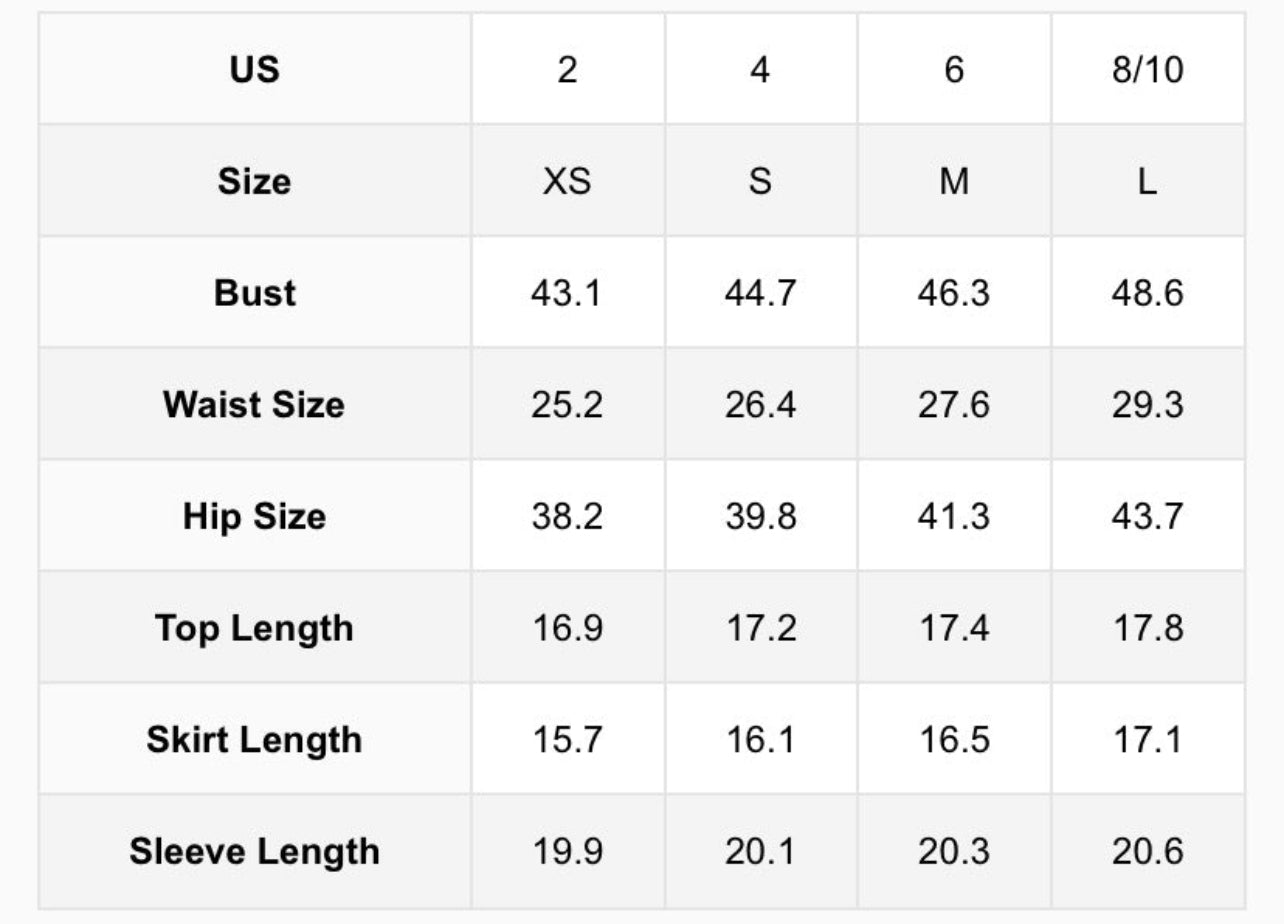Screen dimensions: 1284x924
Task: Click the US size 8/10 cell
Action: tap(1147, 70)
